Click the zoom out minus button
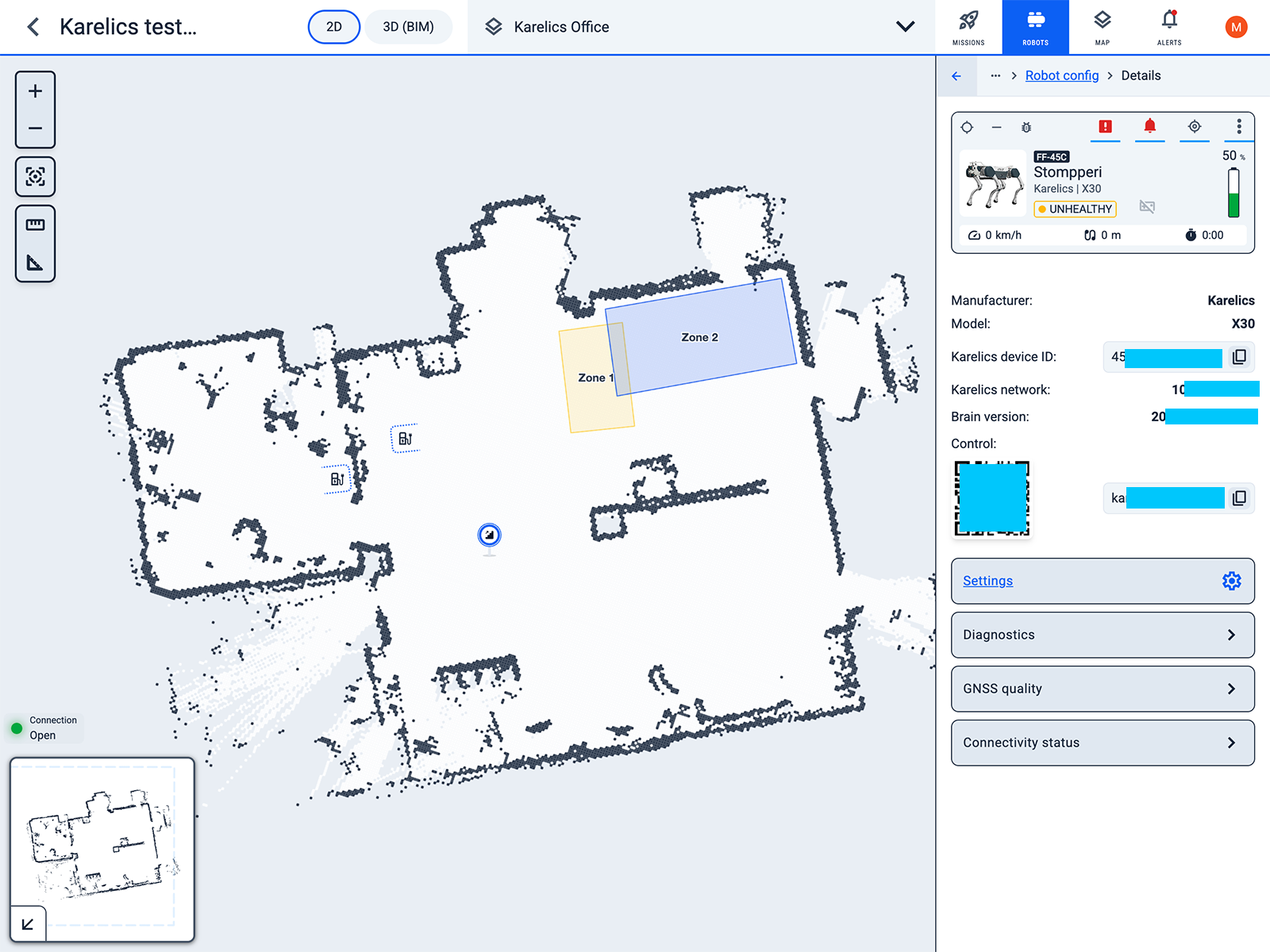Viewport: 1270px width, 952px height. coord(35,129)
